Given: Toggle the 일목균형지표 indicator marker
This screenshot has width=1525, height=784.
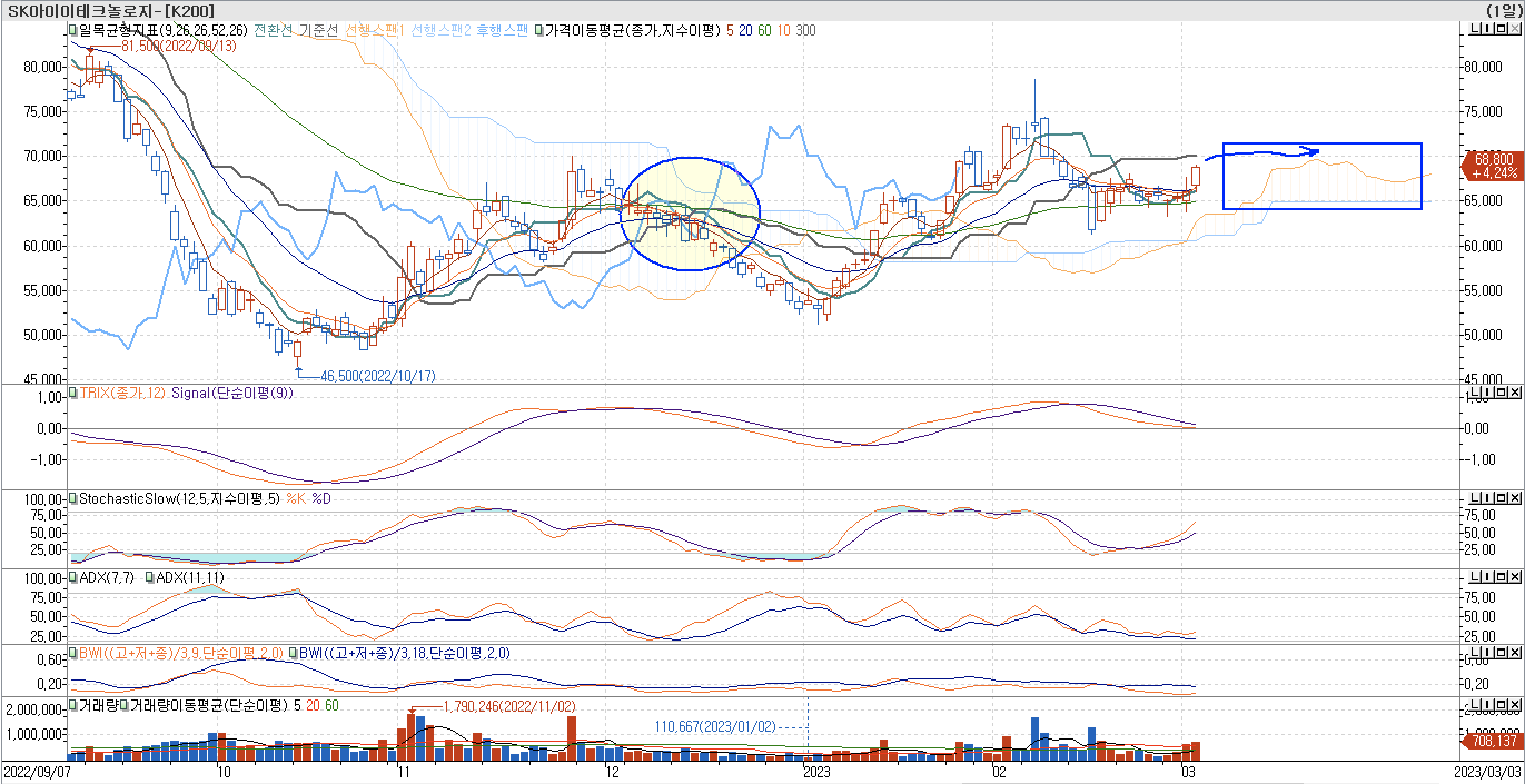Looking at the screenshot, I should pos(73,29).
